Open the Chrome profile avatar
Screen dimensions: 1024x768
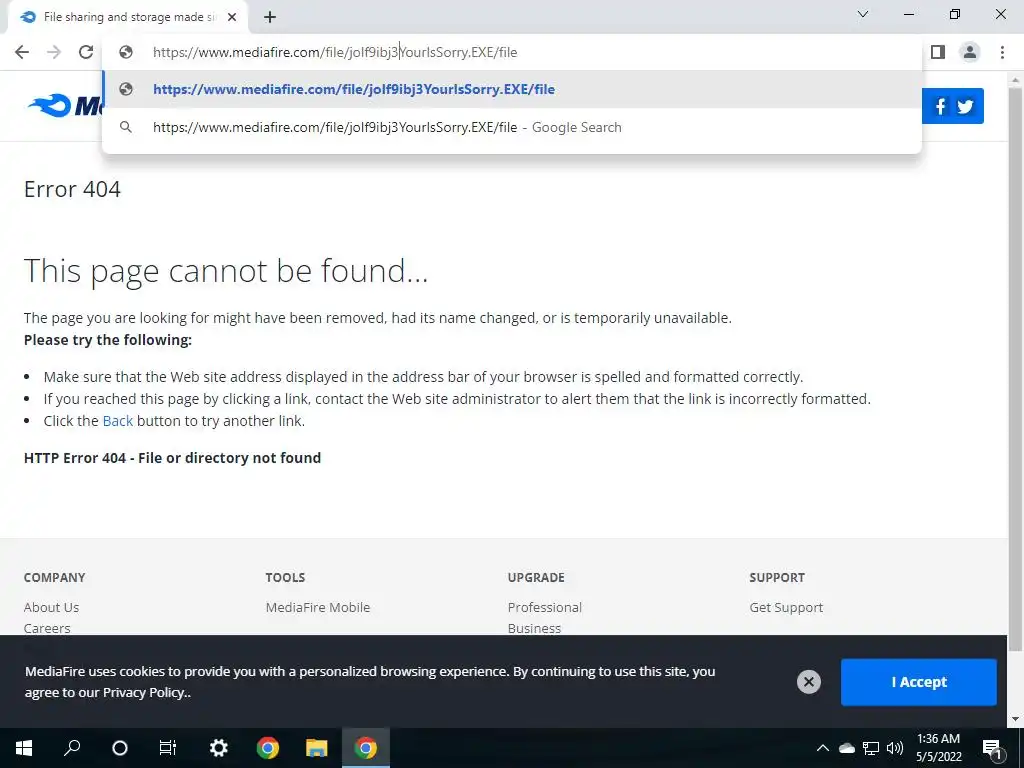point(970,52)
